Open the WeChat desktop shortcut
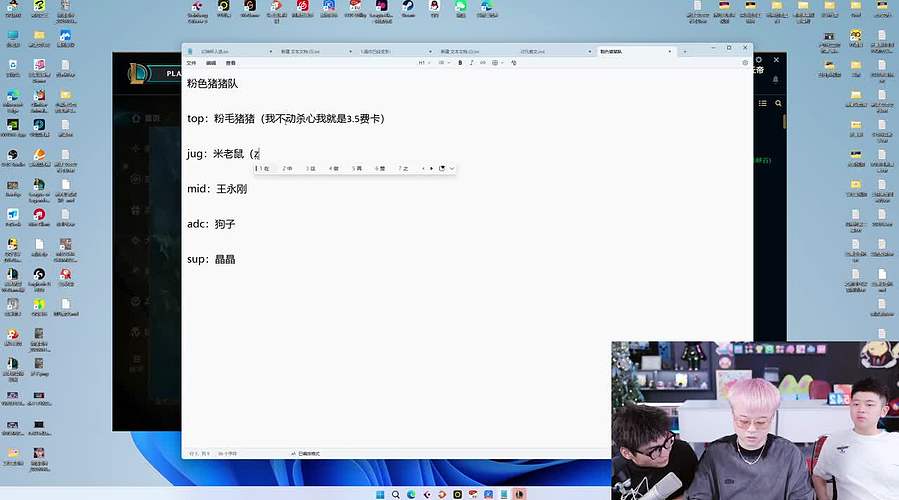The image size is (899, 500). [x=460, y=9]
